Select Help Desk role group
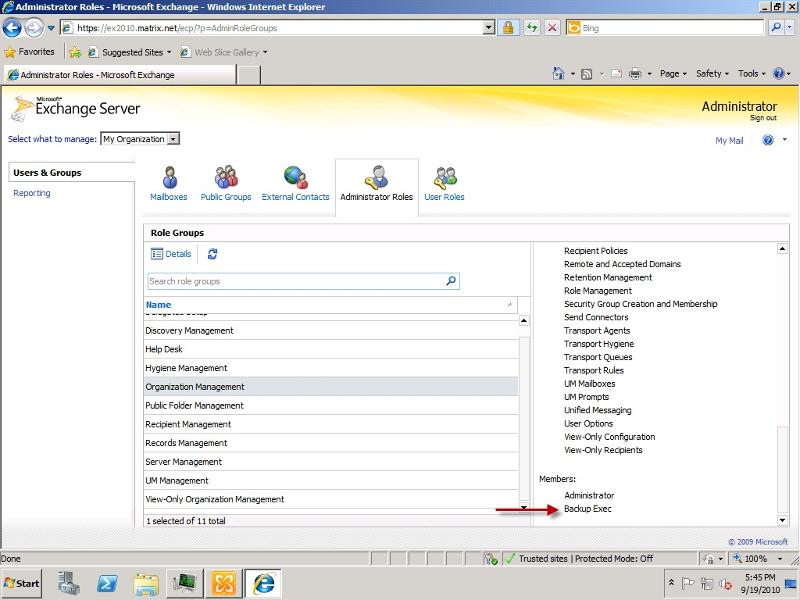Viewport: 800px width, 600px height. click(x=331, y=349)
